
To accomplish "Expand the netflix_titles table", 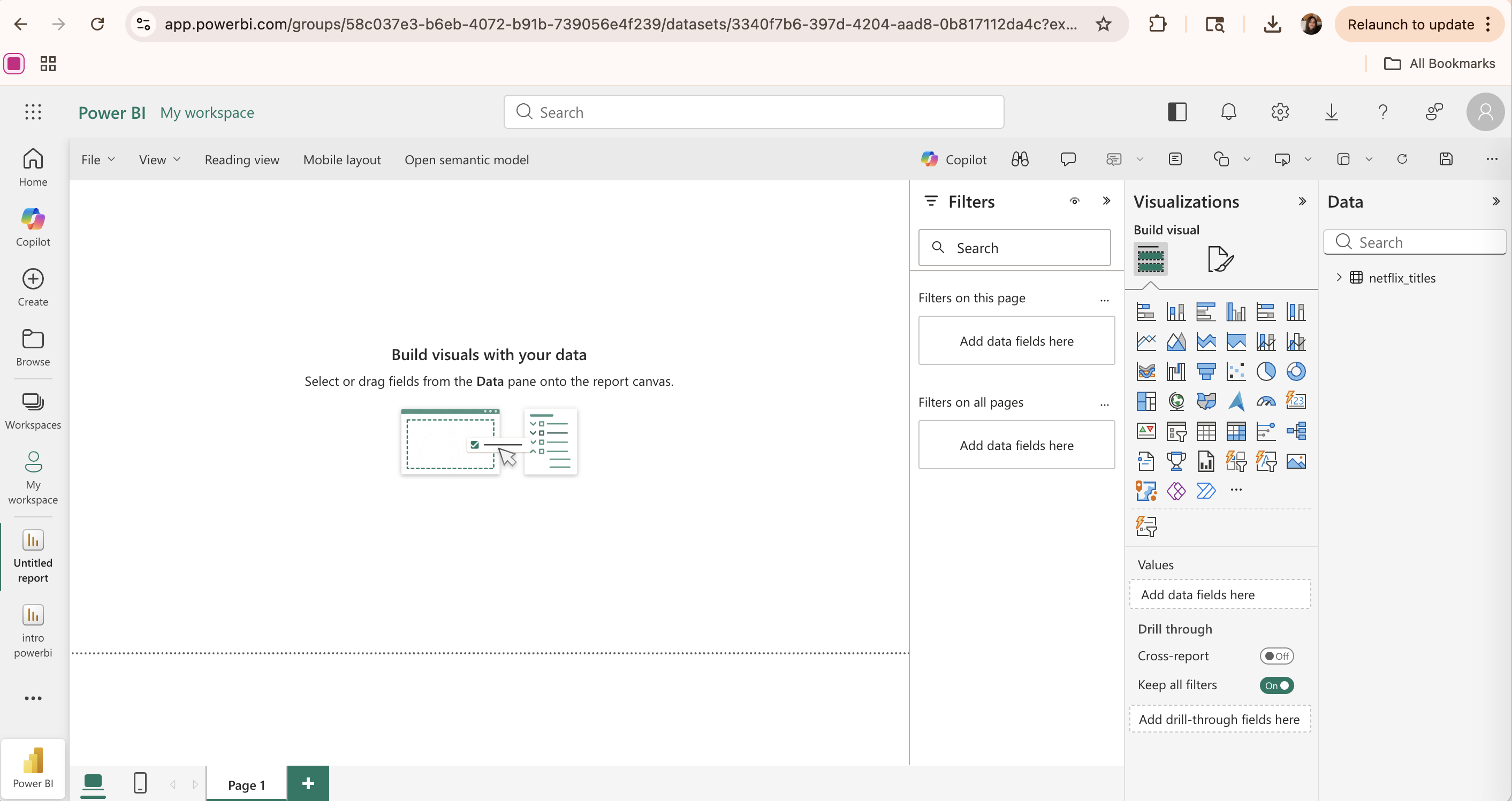I will click(1339, 278).
